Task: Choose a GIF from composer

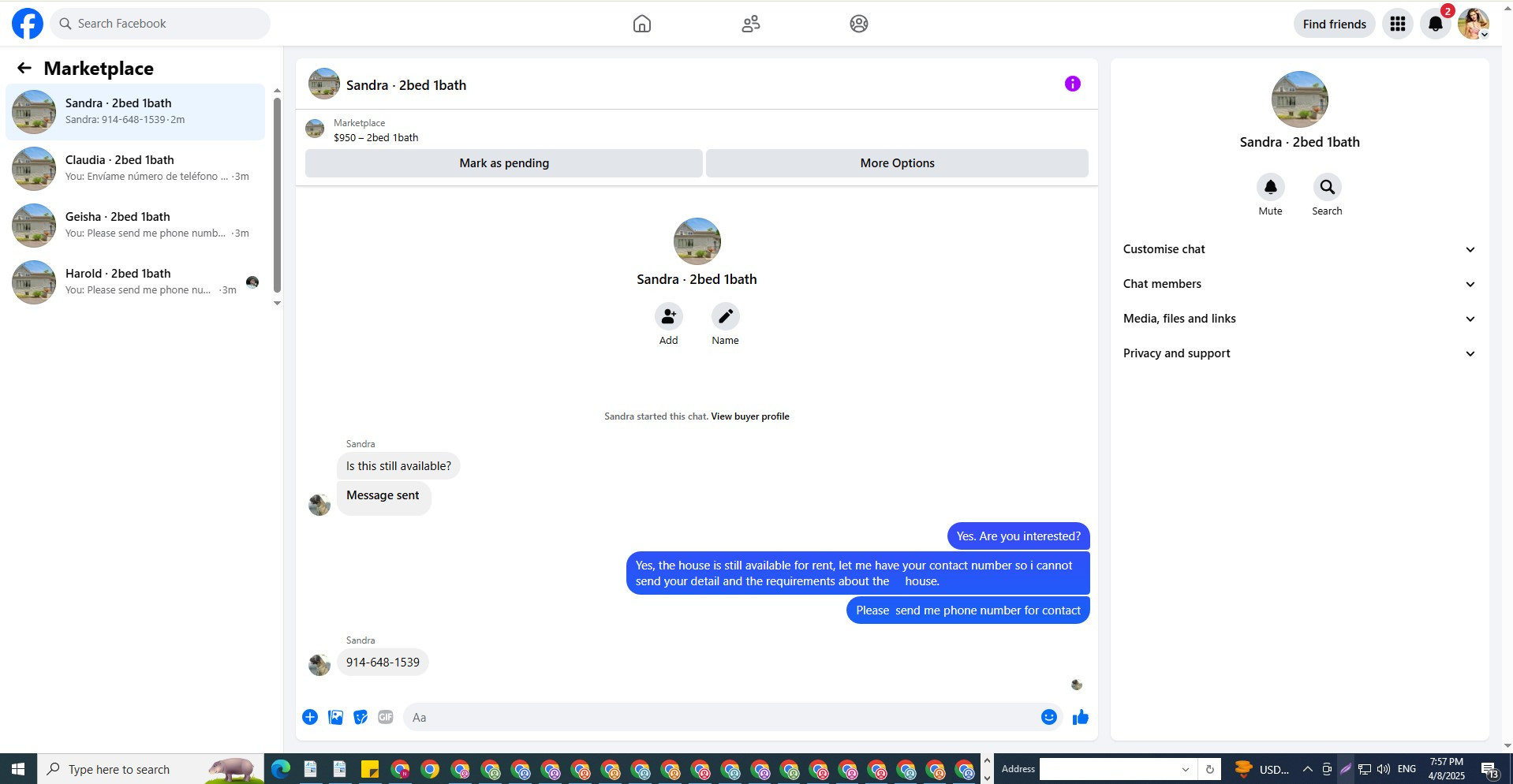Action: coord(386,717)
